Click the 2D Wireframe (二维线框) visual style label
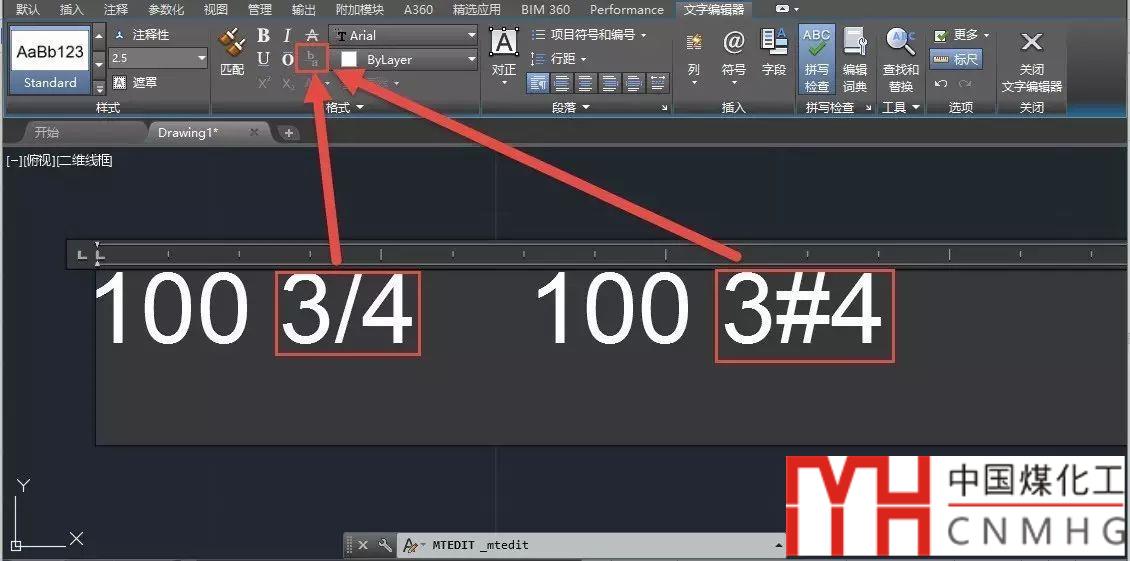 click(84, 161)
